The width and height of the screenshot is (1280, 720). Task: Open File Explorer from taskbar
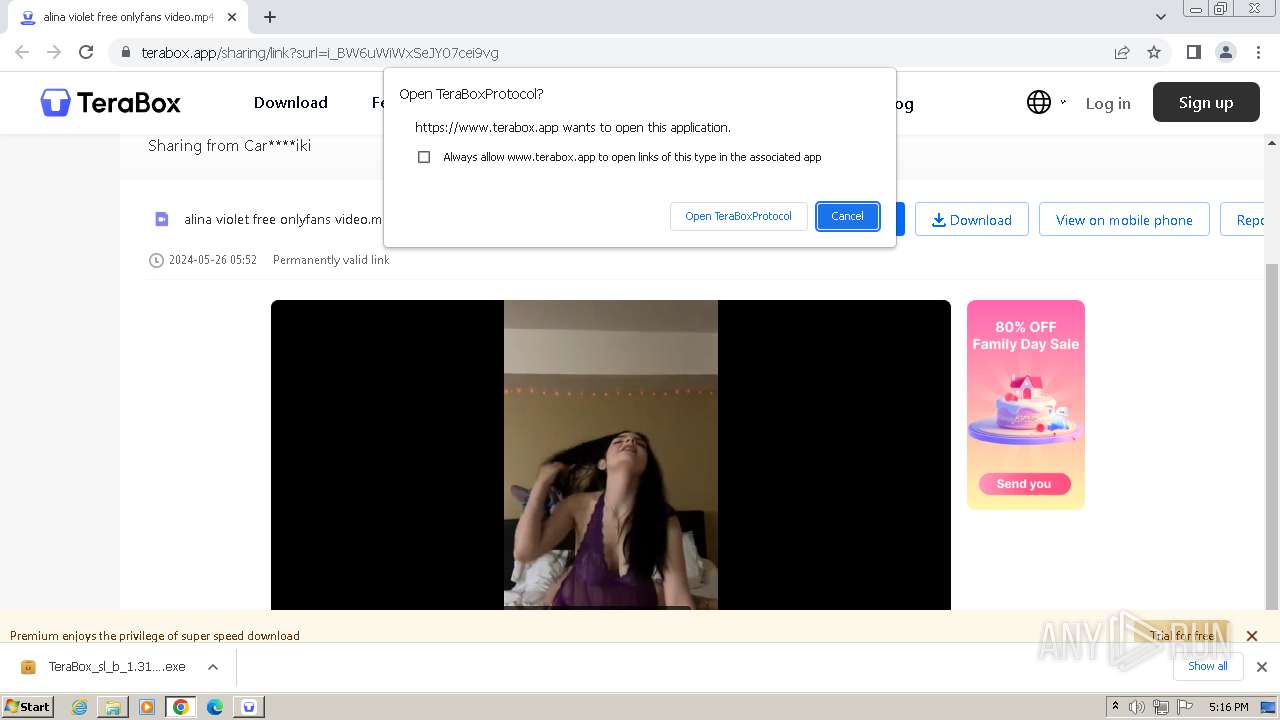[x=113, y=707]
